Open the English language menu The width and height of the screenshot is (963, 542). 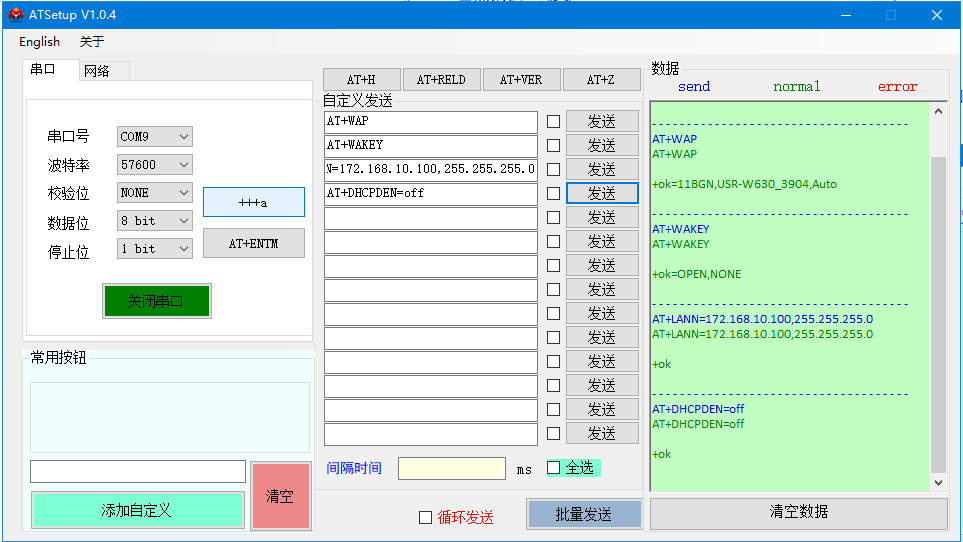[40, 42]
